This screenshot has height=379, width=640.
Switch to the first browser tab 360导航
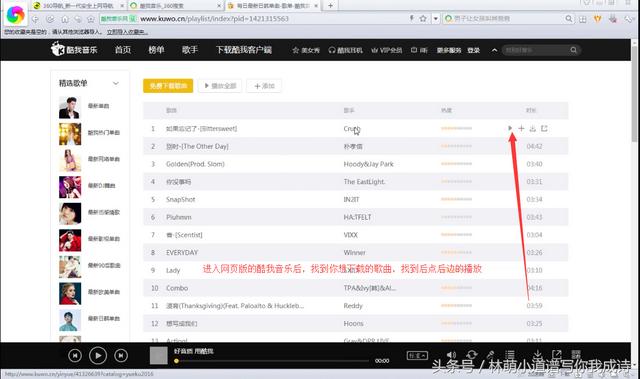(x=78, y=6)
